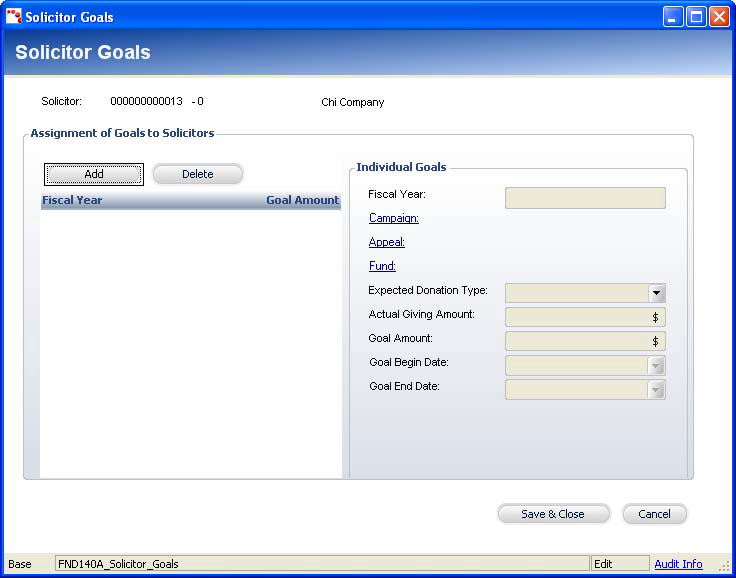Sort by Goal Amount column header
The image size is (736, 578).
tap(302, 200)
